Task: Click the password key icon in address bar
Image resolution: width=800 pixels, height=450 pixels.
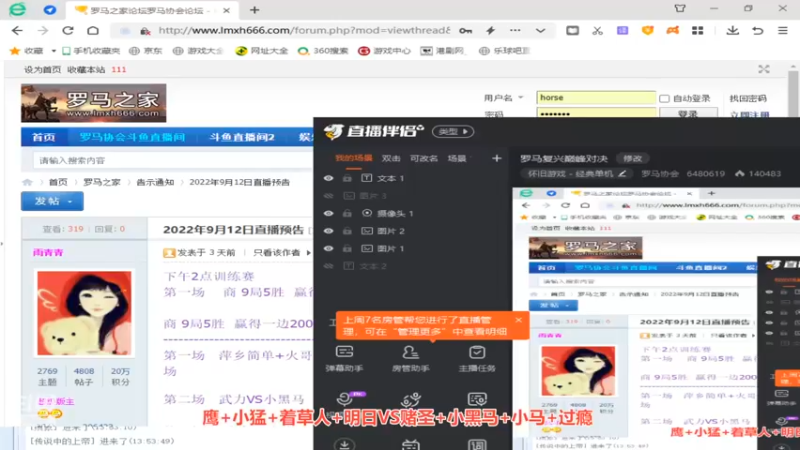Action: [465, 31]
